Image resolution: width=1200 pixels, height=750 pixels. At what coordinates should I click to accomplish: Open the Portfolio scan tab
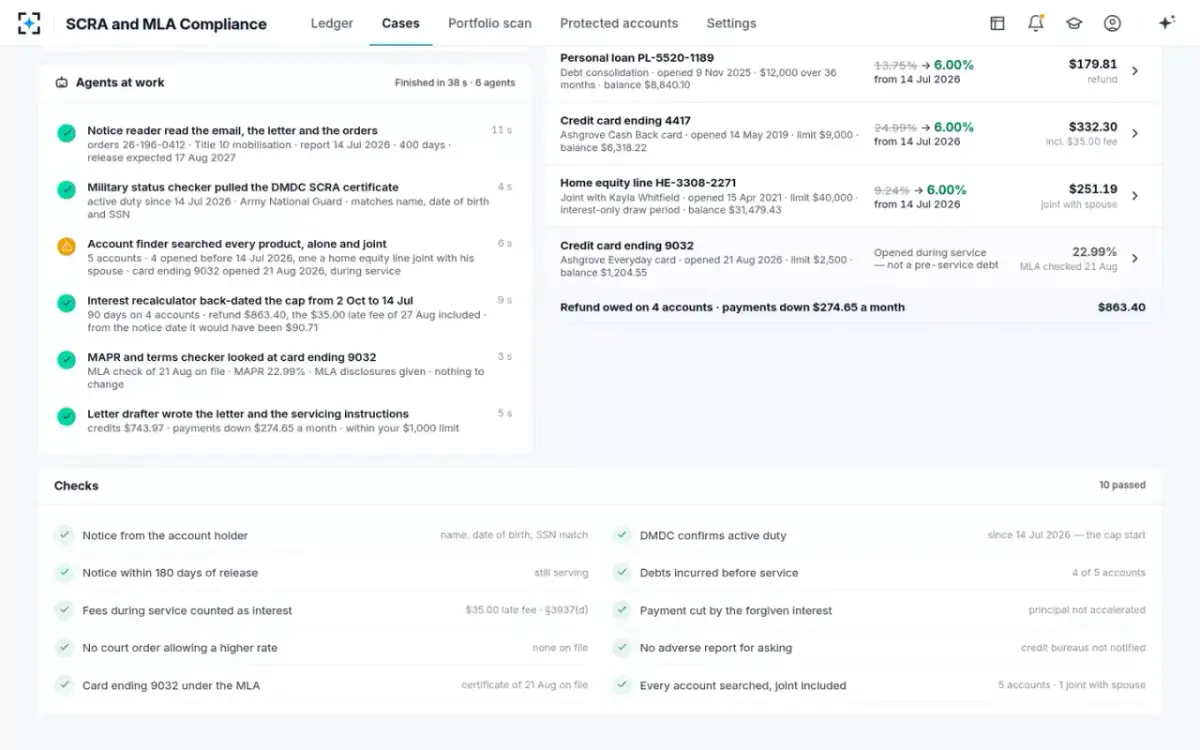pos(490,23)
